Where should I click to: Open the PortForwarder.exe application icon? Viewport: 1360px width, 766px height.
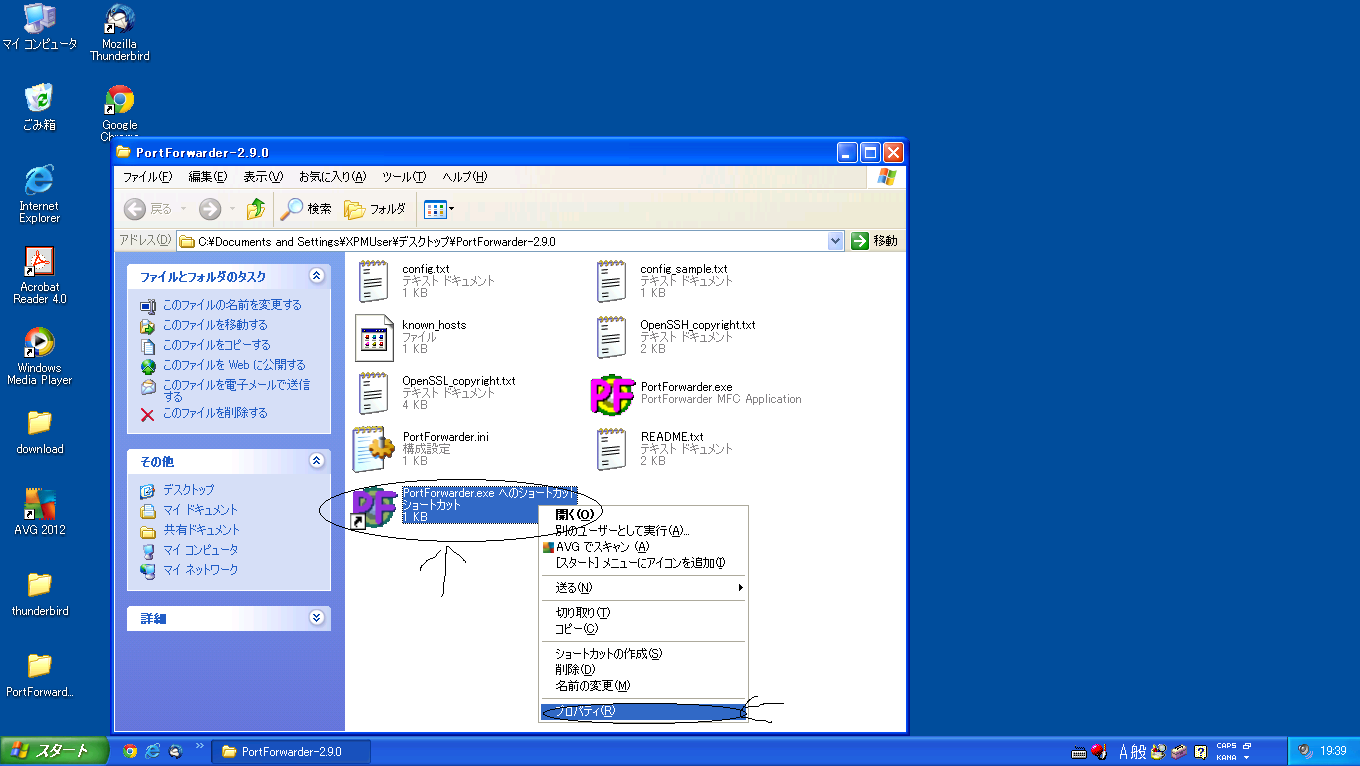[612, 394]
